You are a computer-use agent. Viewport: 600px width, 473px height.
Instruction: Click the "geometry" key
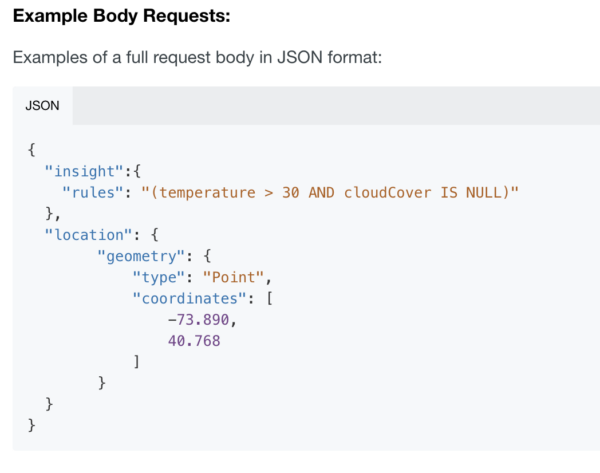142,256
